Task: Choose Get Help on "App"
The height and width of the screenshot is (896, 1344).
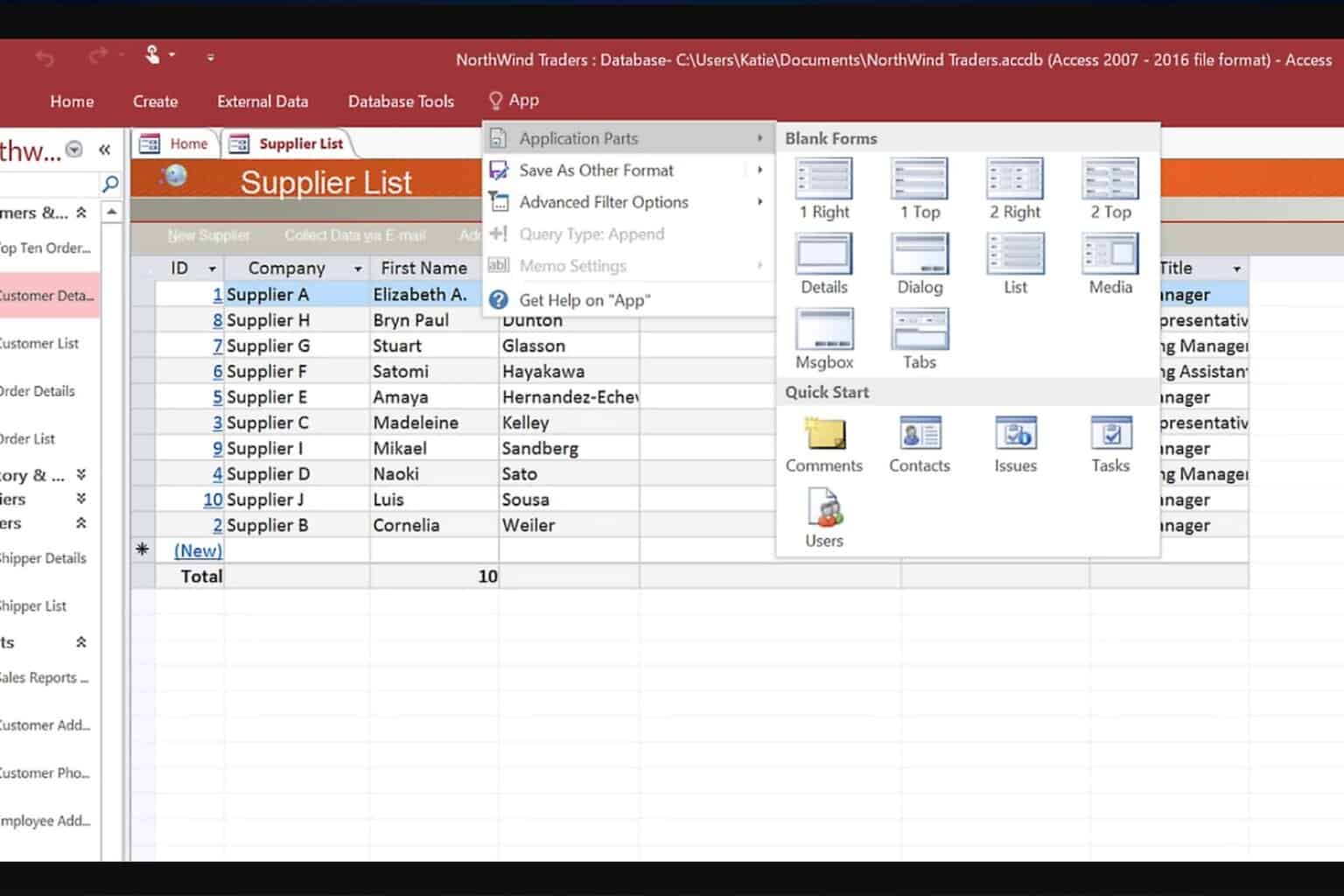Action: tap(628, 300)
